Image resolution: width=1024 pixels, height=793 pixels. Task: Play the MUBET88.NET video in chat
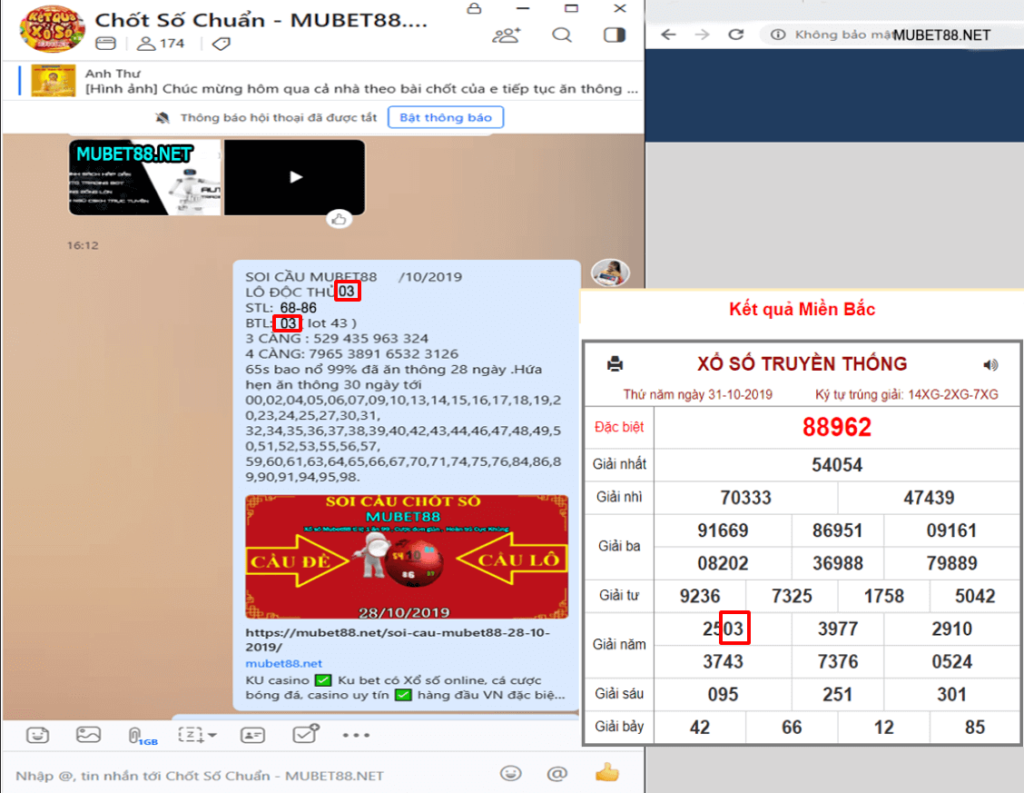coord(295,177)
